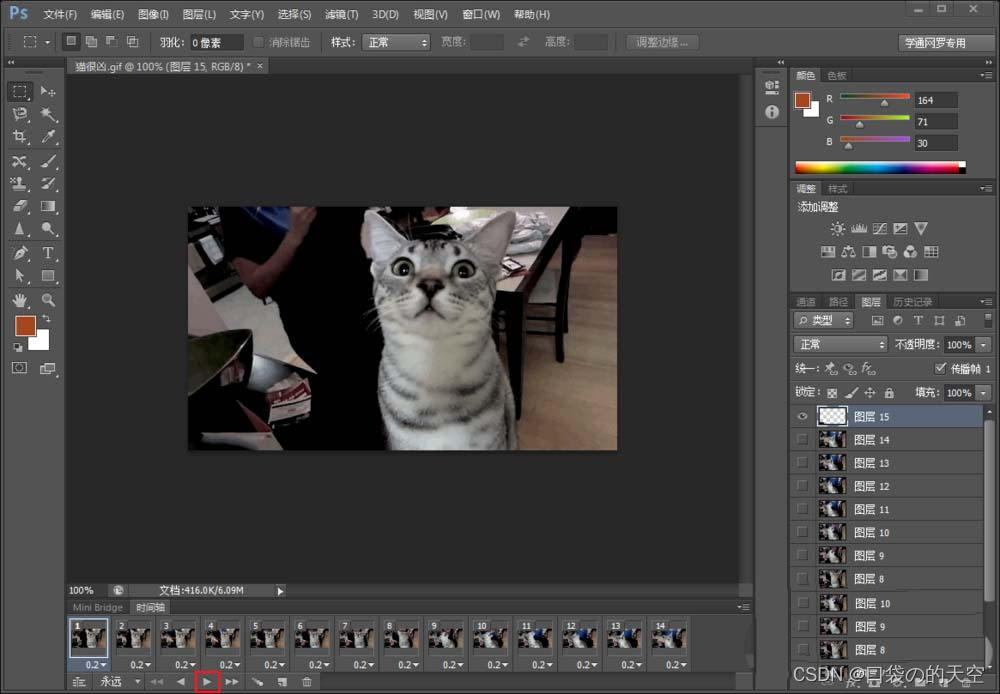Lock all layer attributes padlock
The height and width of the screenshot is (694, 1000).
click(889, 393)
